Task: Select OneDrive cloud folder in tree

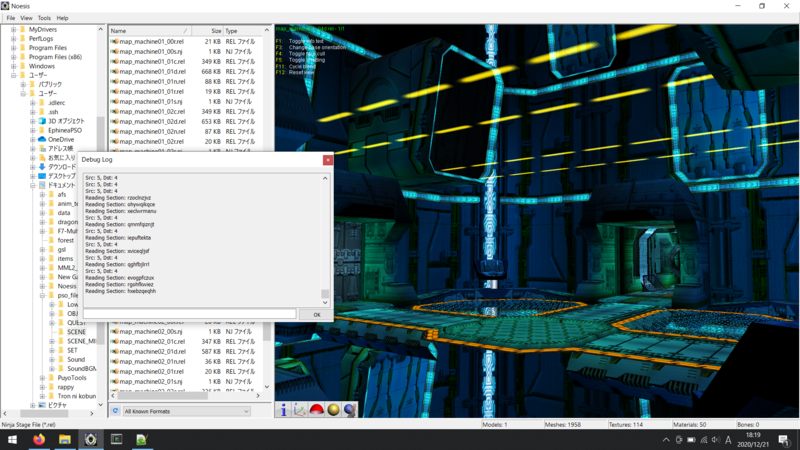Action: pos(61,139)
